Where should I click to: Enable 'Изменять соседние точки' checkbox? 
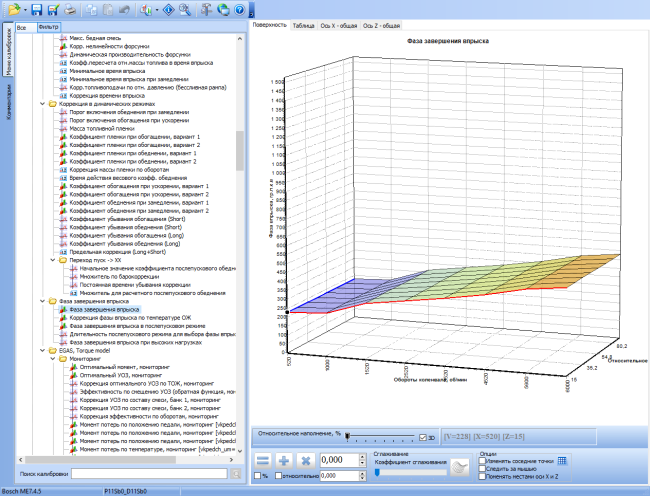tap(482, 461)
